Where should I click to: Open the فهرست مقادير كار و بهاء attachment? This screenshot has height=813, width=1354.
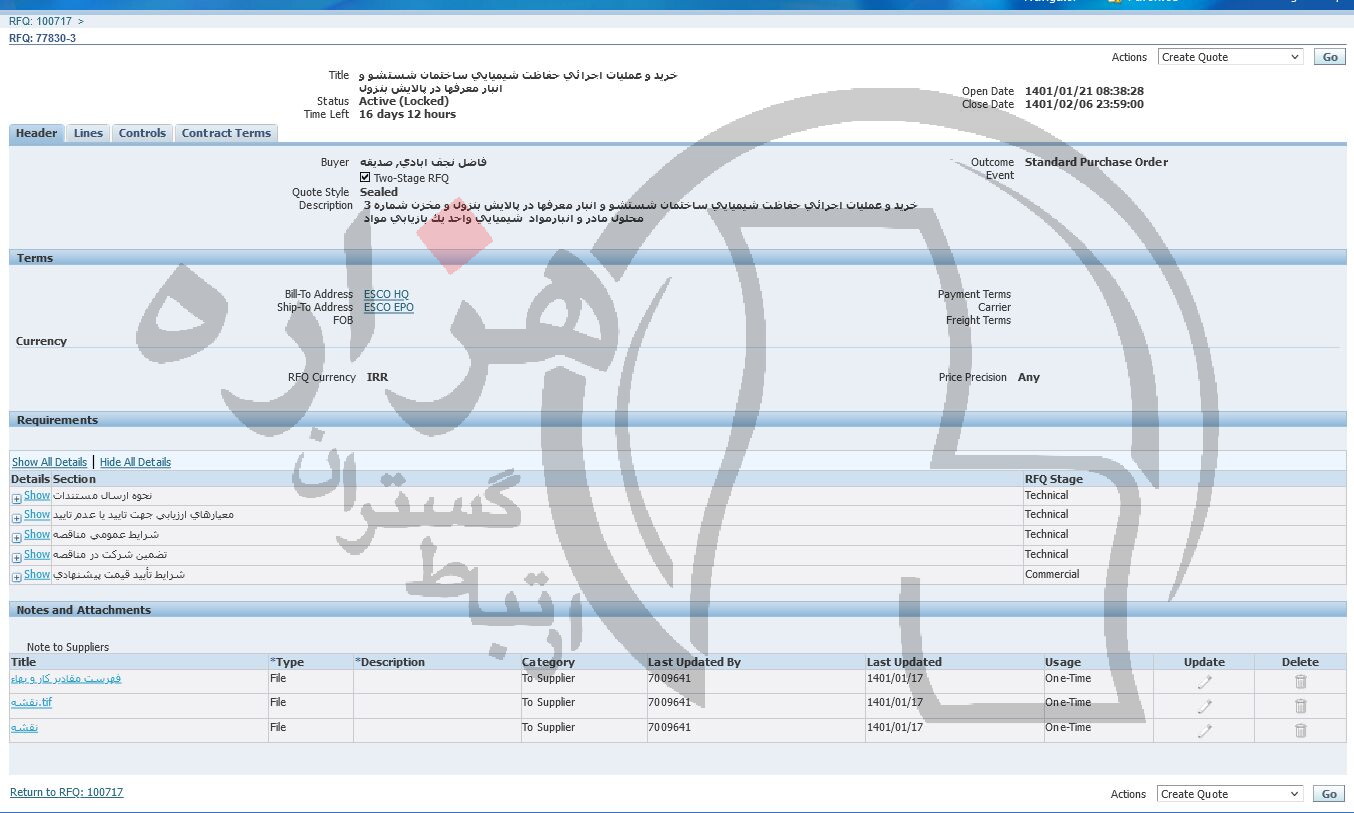66,678
